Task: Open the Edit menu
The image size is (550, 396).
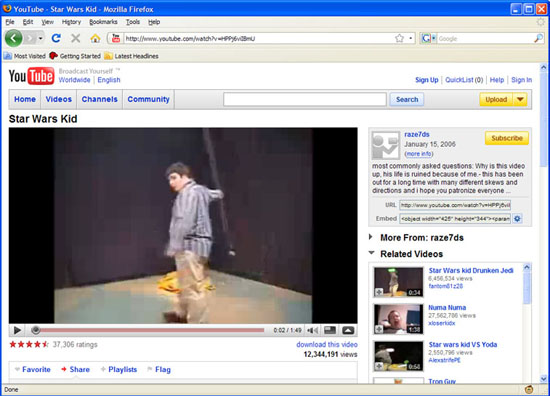Action: 28,22
